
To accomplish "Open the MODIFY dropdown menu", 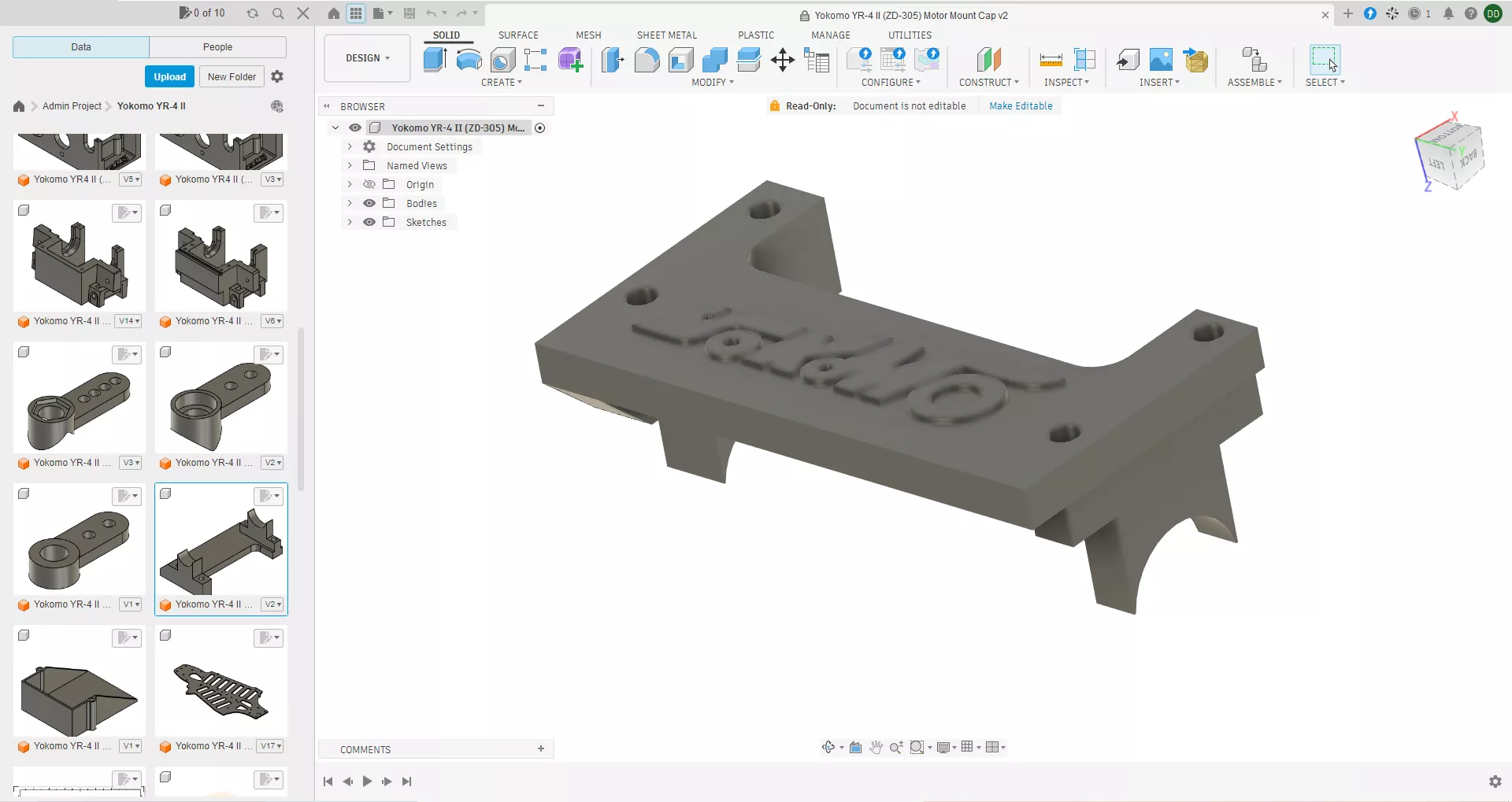I will pos(713,83).
